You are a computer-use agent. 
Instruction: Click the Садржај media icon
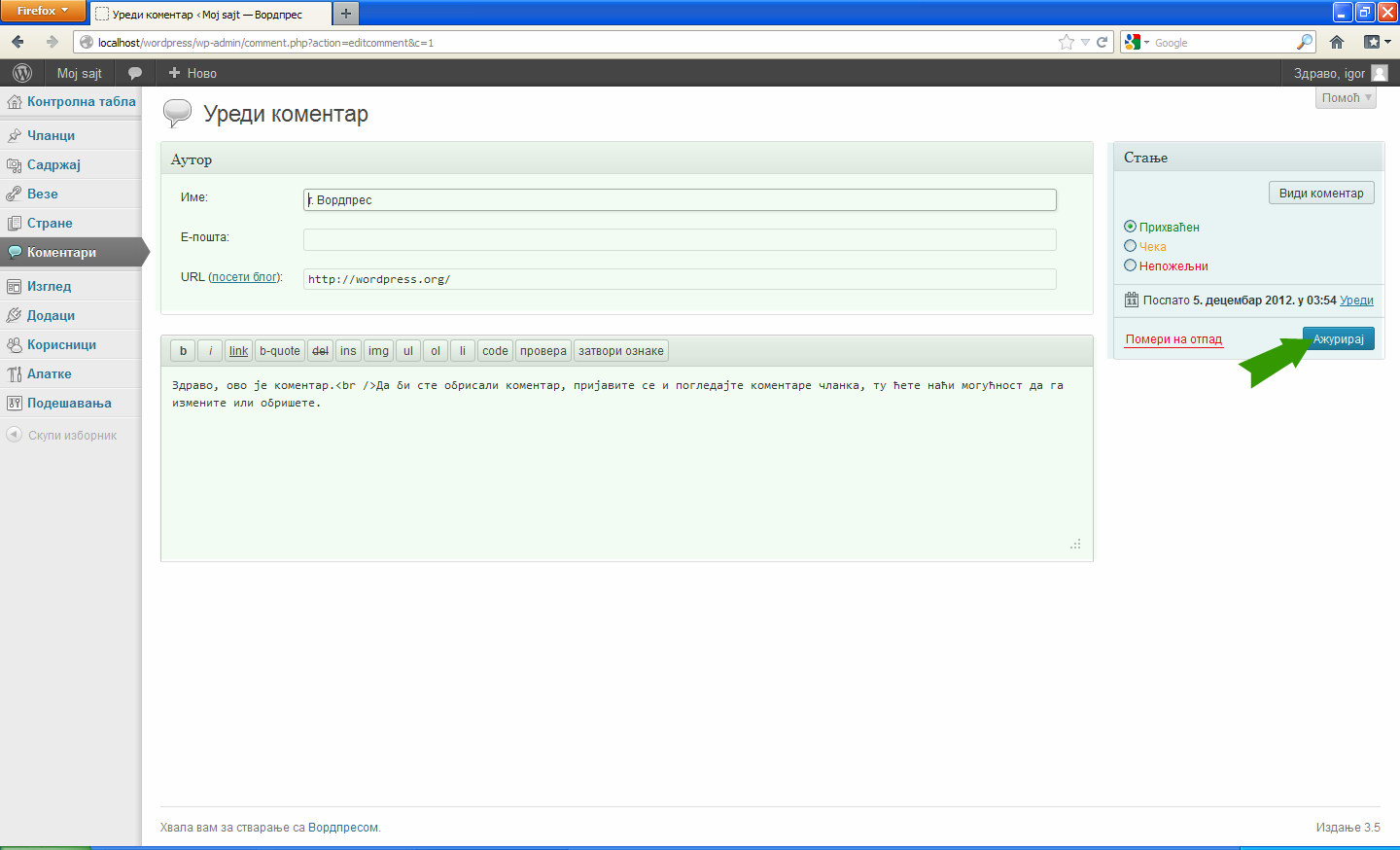(x=14, y=165)
